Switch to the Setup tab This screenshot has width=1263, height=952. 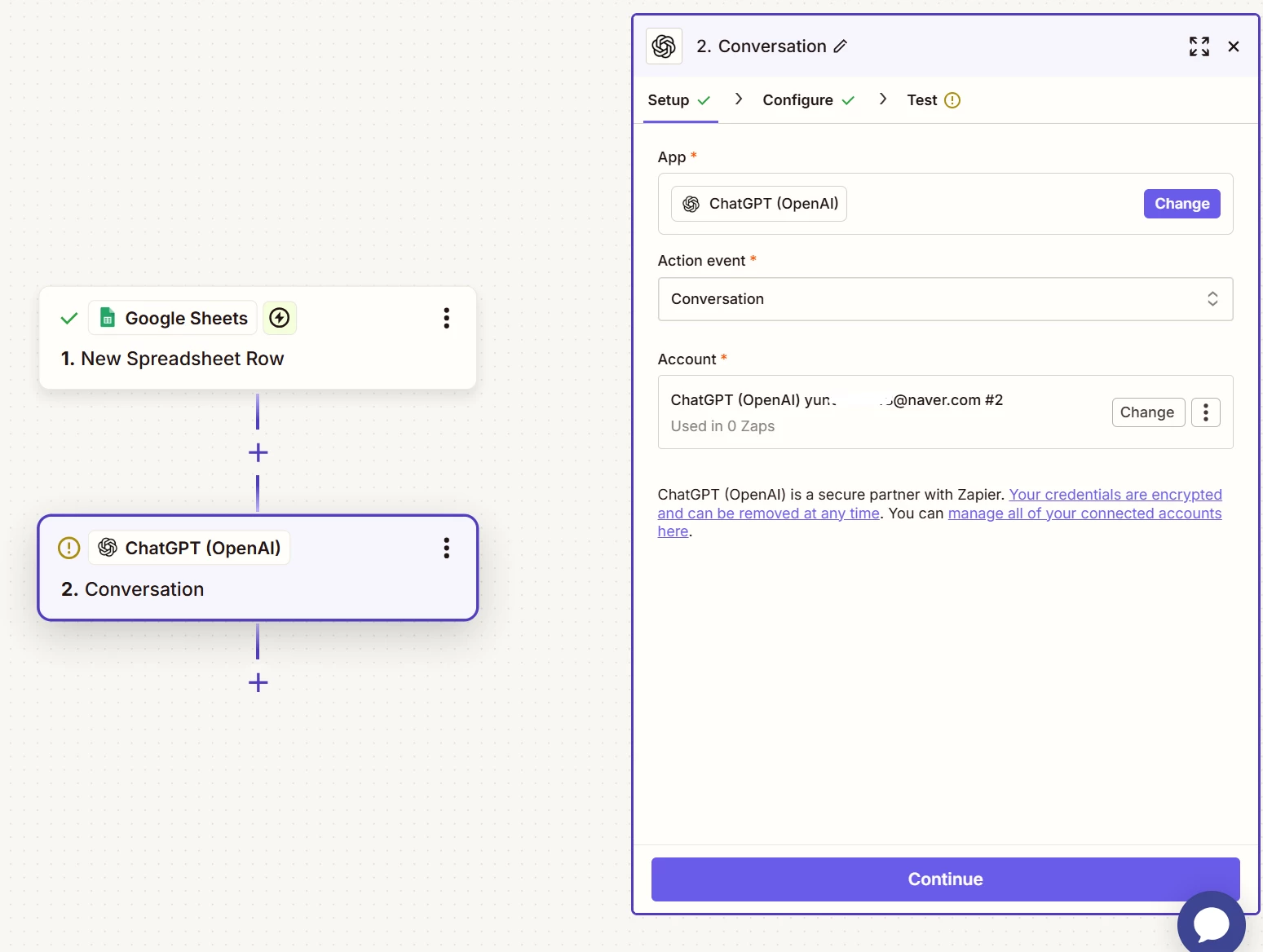pyautogui.click(x=679, y=100)
